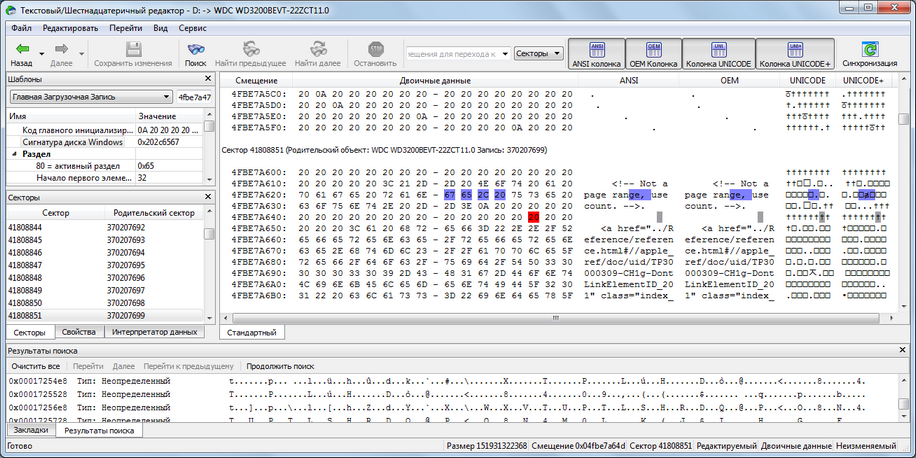This screenshot has height=458, width=916.
Task: Click the Назад (Back) green arrow icon
Action: tap(22, 48)
